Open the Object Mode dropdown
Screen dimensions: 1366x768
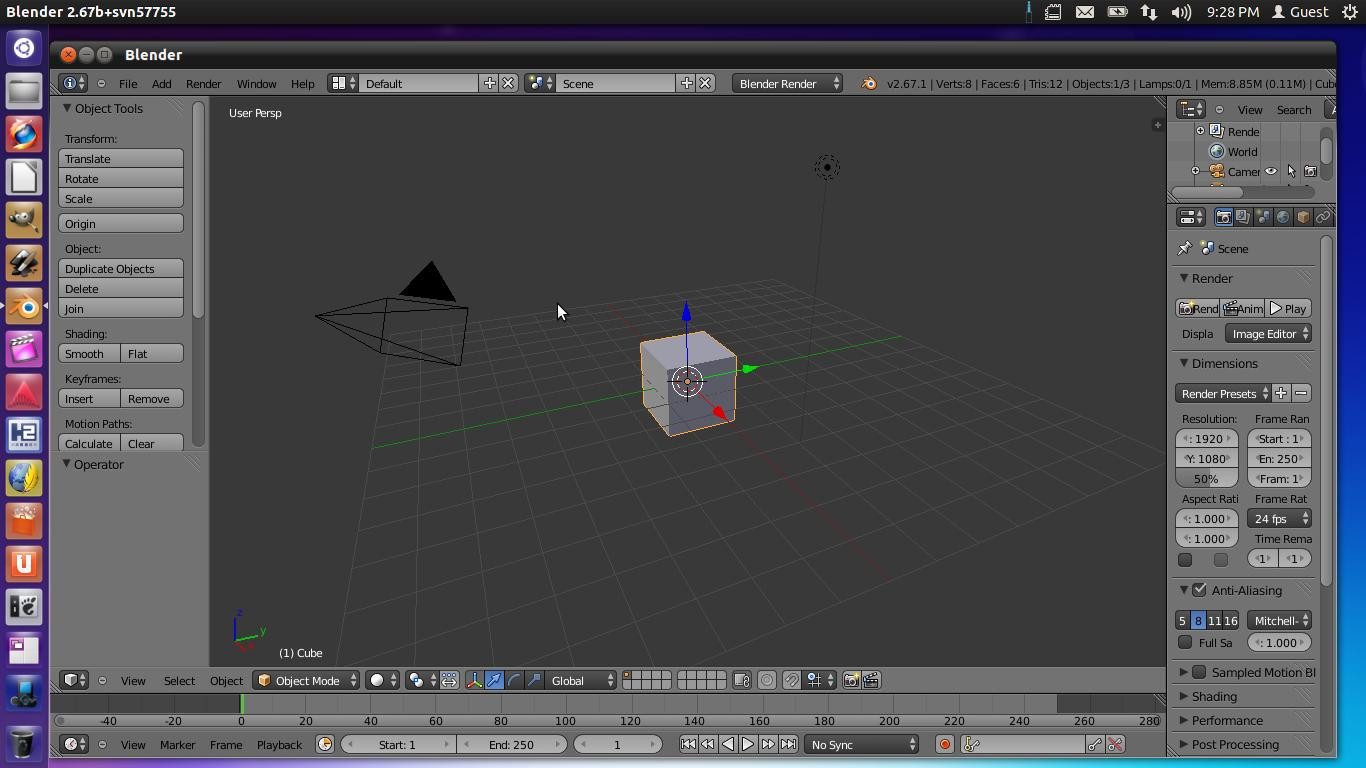(306, 680)
